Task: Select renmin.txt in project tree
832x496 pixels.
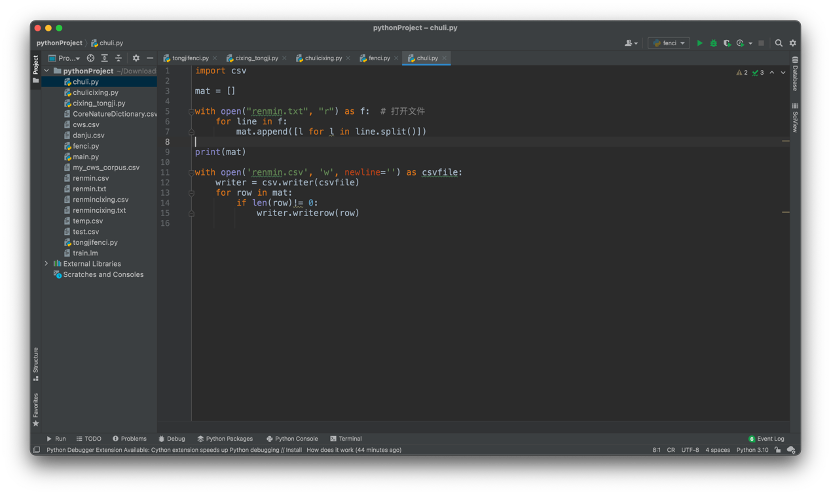Action: (x=85, y=189)
